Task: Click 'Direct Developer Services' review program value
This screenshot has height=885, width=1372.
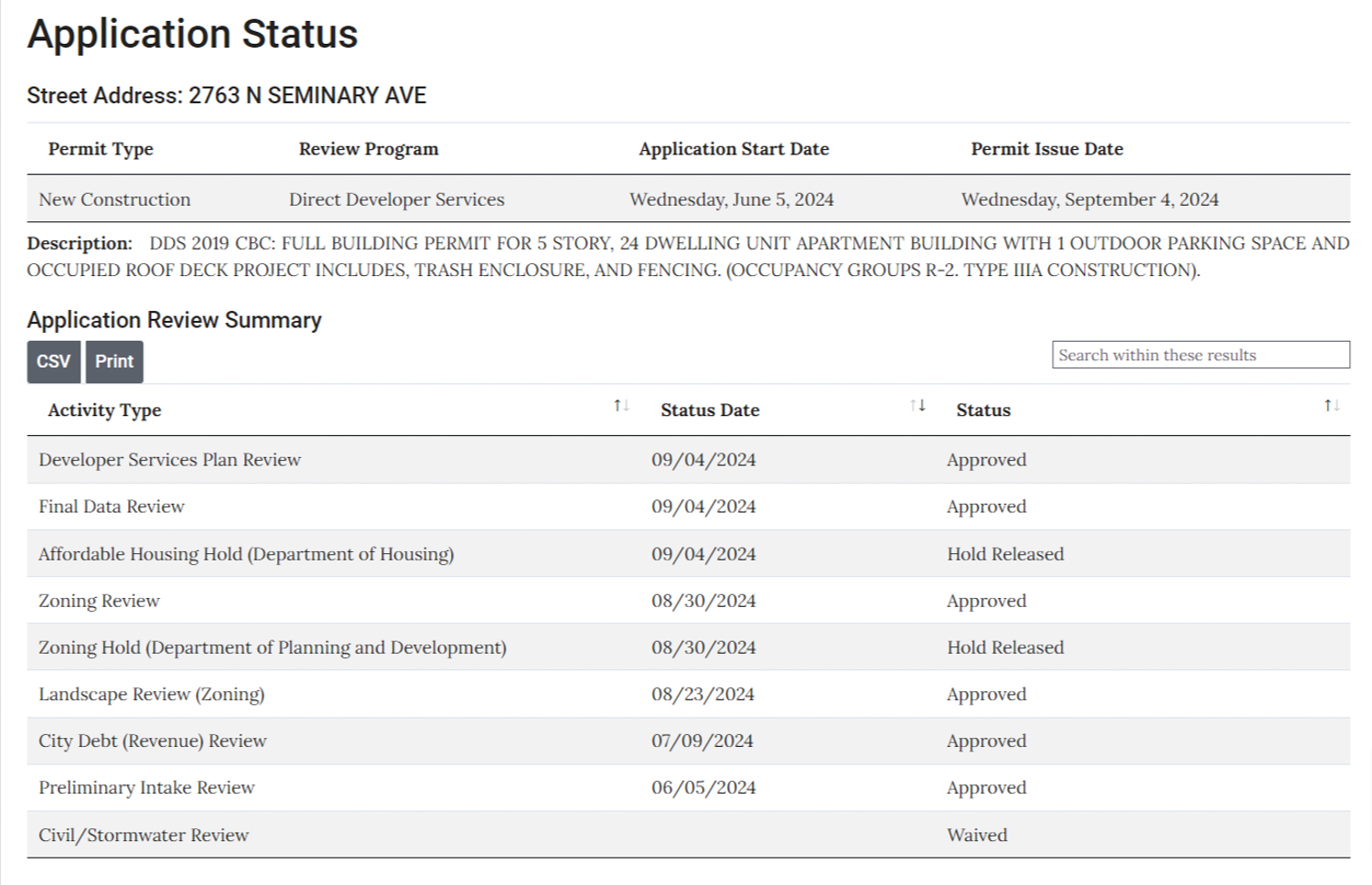Action: (397, 199)
